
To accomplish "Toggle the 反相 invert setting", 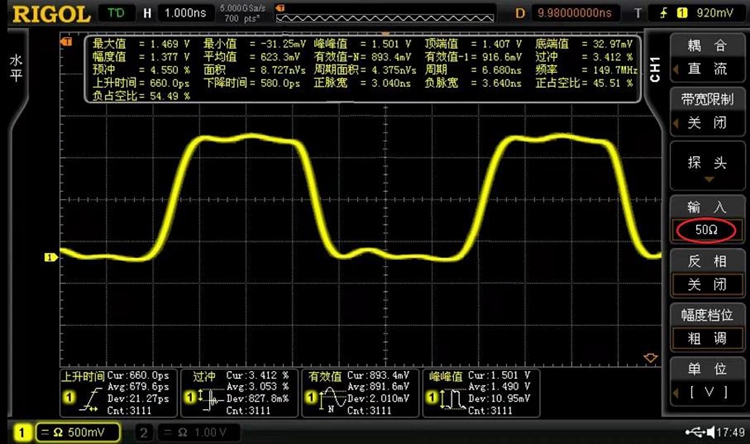I will pos(706,272).
